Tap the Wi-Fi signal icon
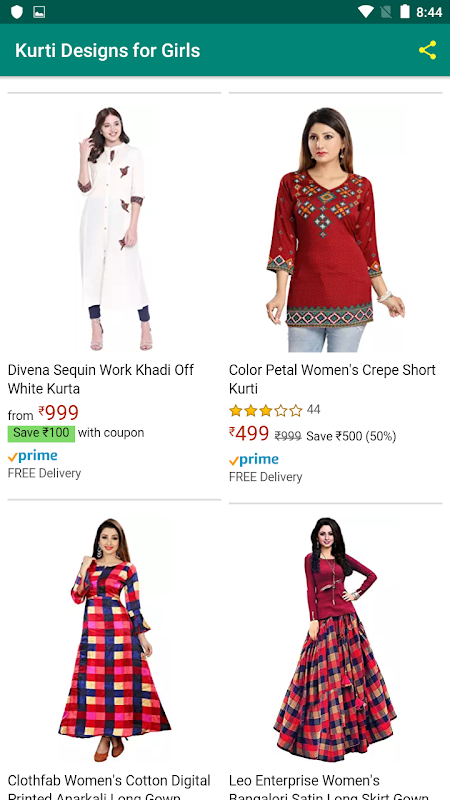Screen dimensions: 450x800 click(x=366, y=12)
